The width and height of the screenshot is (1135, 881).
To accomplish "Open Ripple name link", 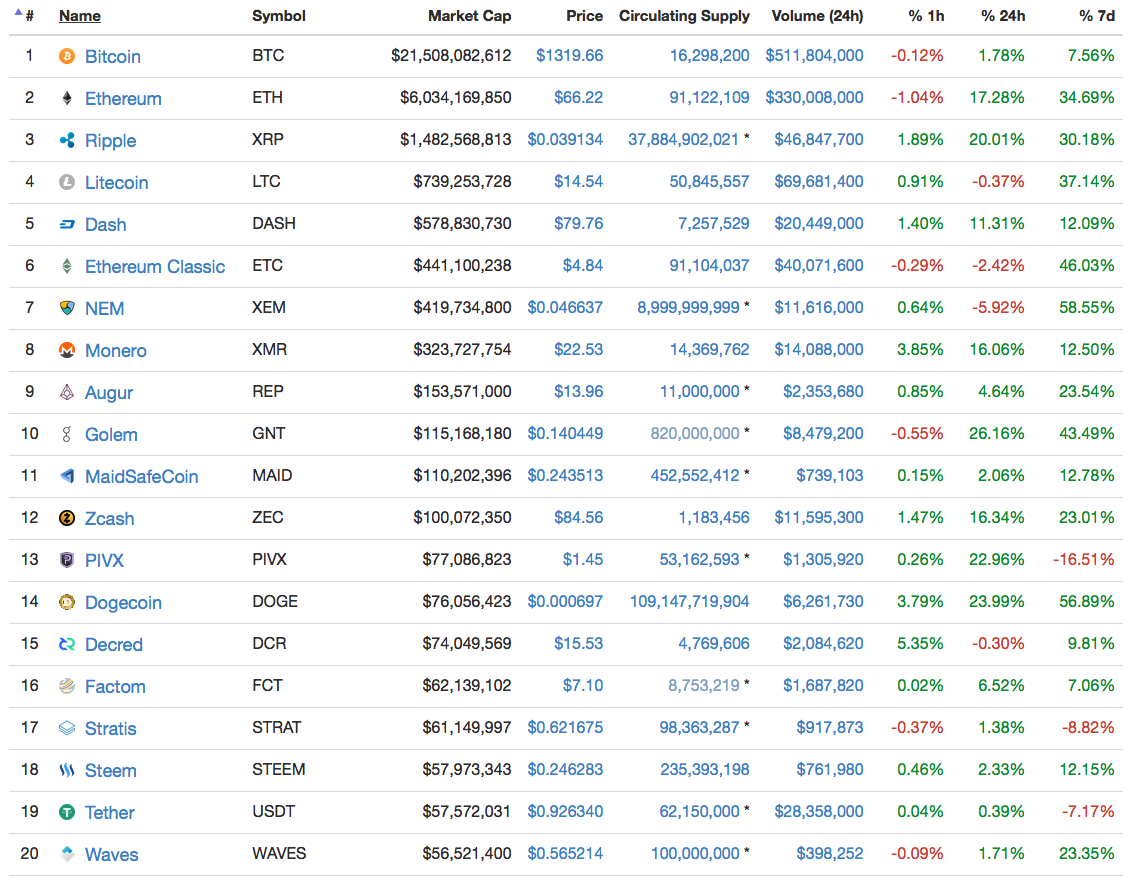I will click(111, 140).
